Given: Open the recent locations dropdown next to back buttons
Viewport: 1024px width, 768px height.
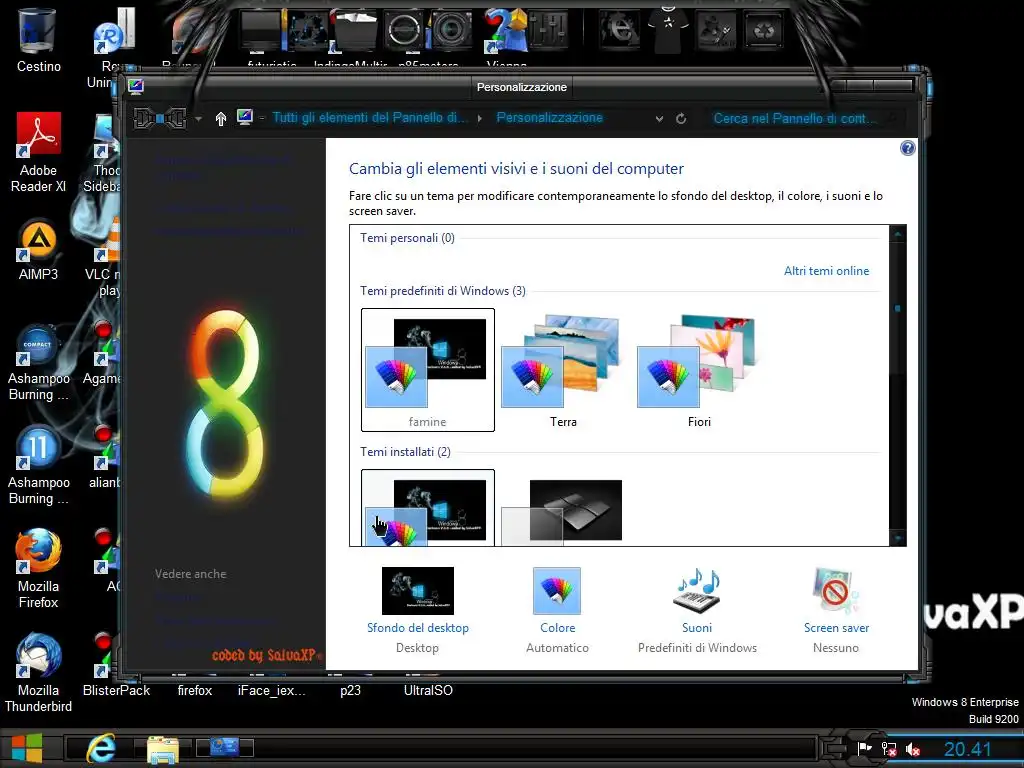Looking at the screenshot, I should pos(198,119).
